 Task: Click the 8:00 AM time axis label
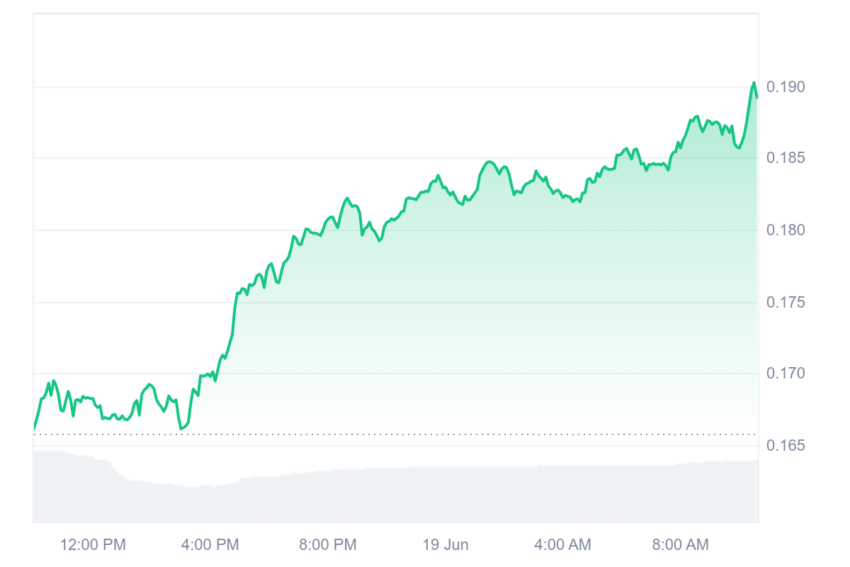tap(680, 545)
